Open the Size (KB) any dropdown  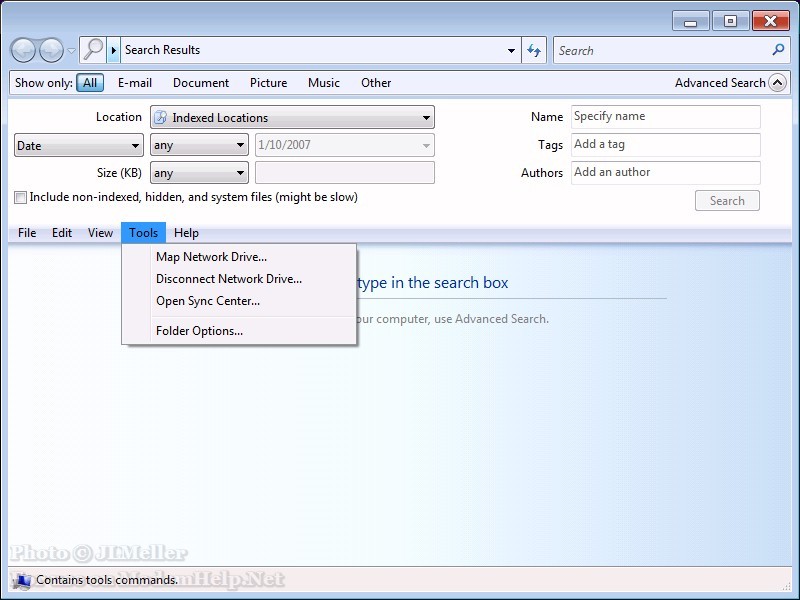pyautogui.click(x=199, y=174)
